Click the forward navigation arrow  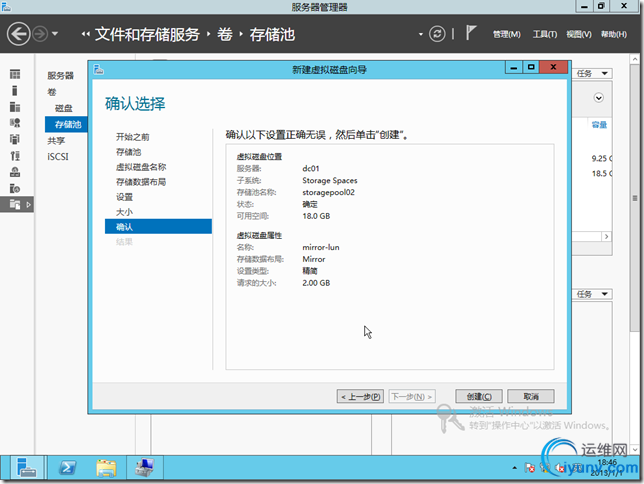(x=40, y=34)
